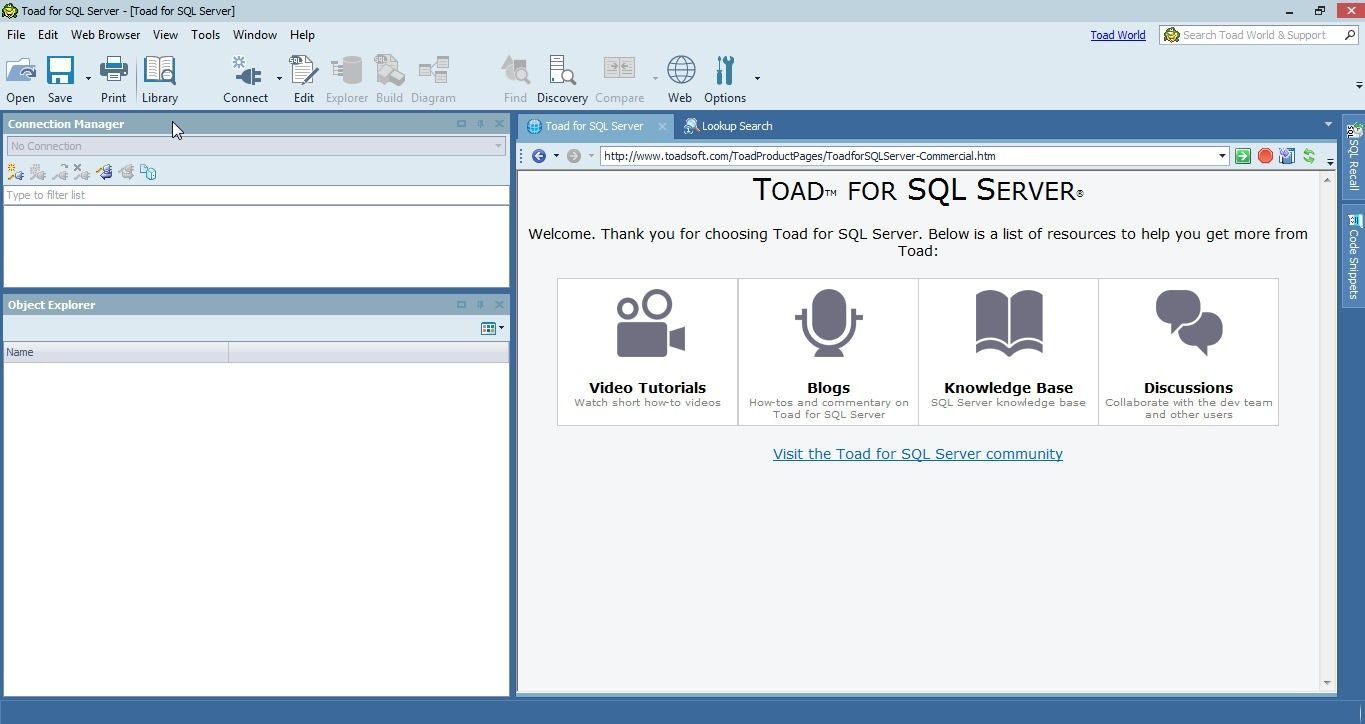Toggle auto-hide pin on Connection Manager panel
This screenshot has height=724, width=1365.
[x=480, y=124]
